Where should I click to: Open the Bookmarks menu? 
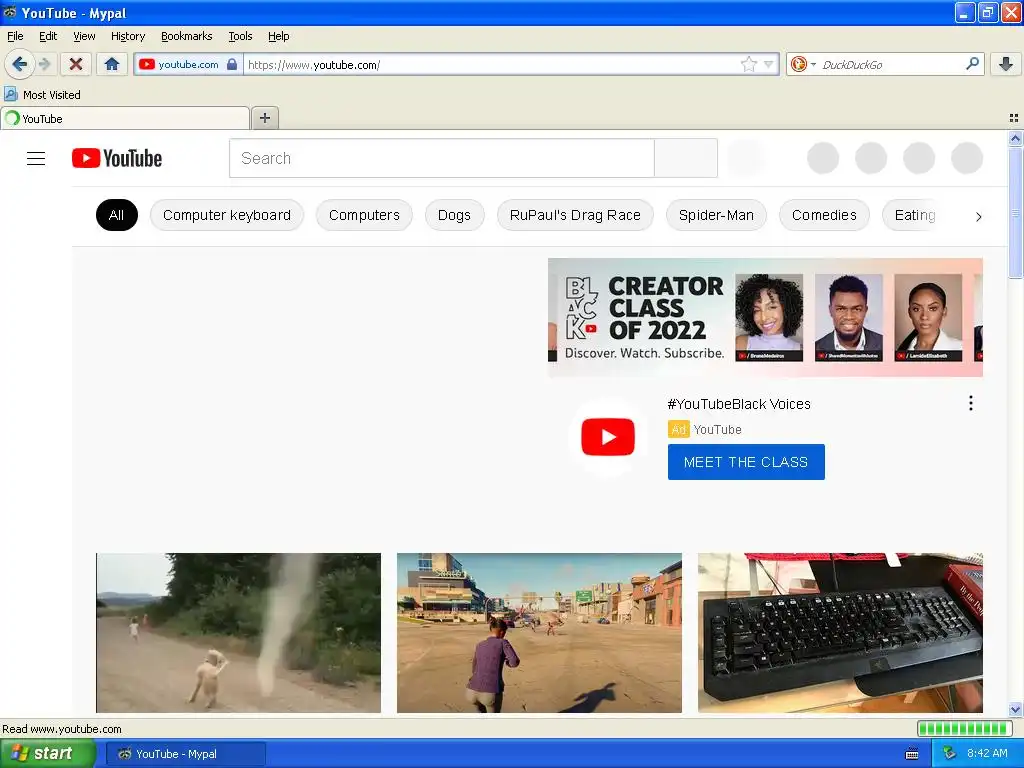(x=187, y=36)
